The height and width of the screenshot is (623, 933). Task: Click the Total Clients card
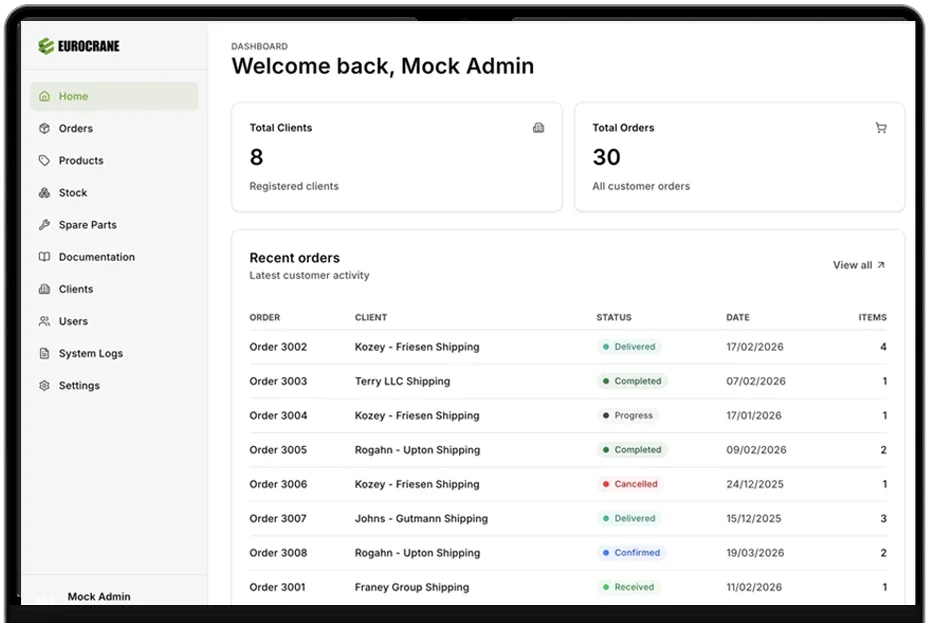point(396,157)
